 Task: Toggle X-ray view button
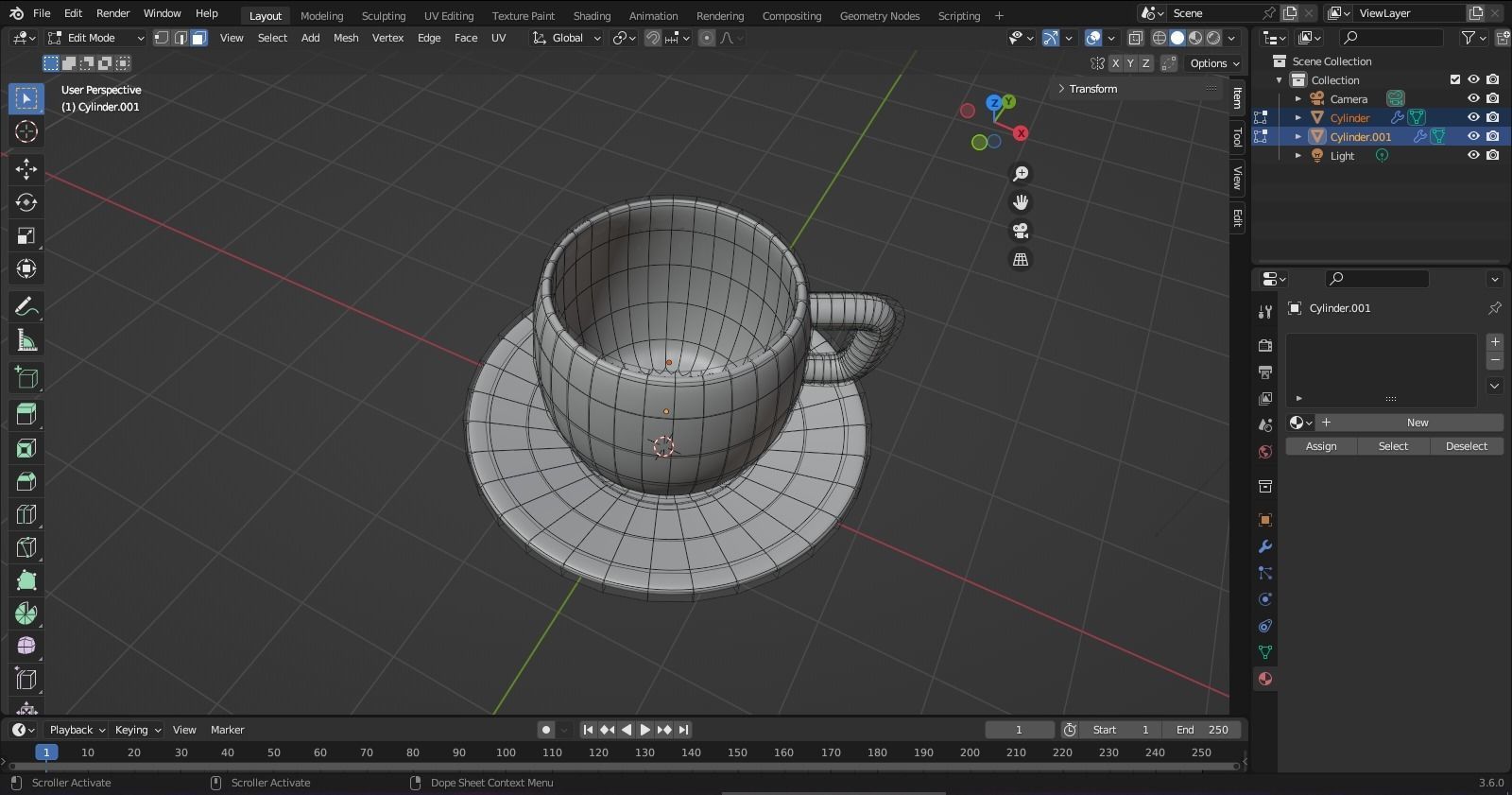(x=1135, y=38)
